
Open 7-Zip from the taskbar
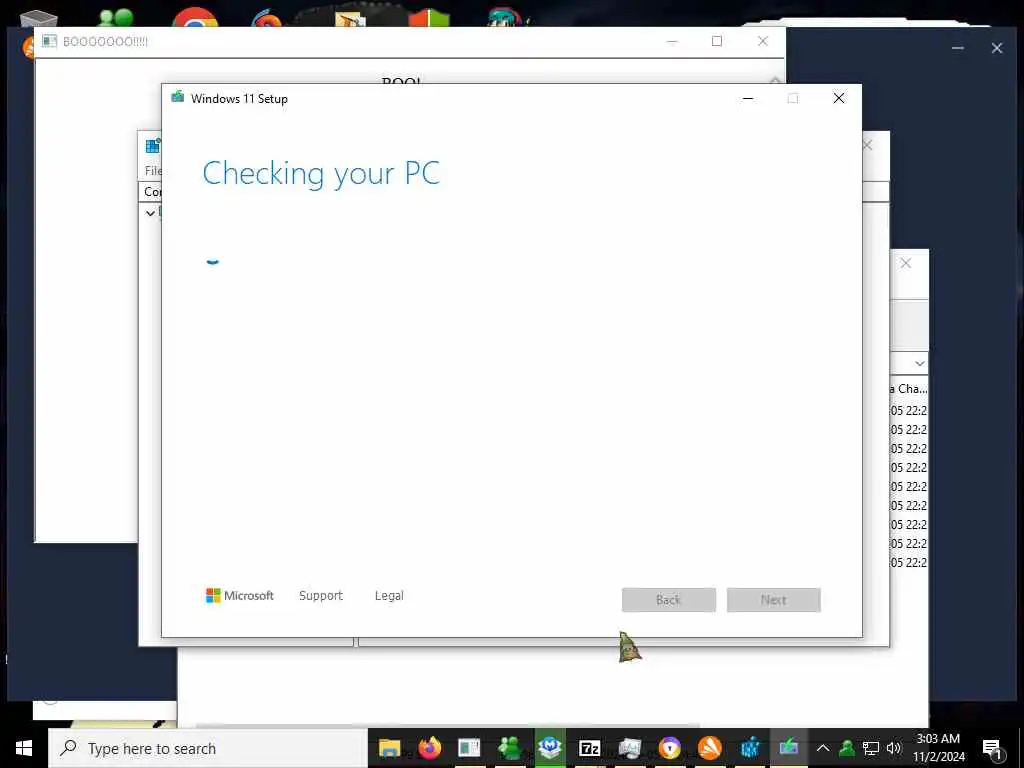pyautogui.click(x=590, y=748)
